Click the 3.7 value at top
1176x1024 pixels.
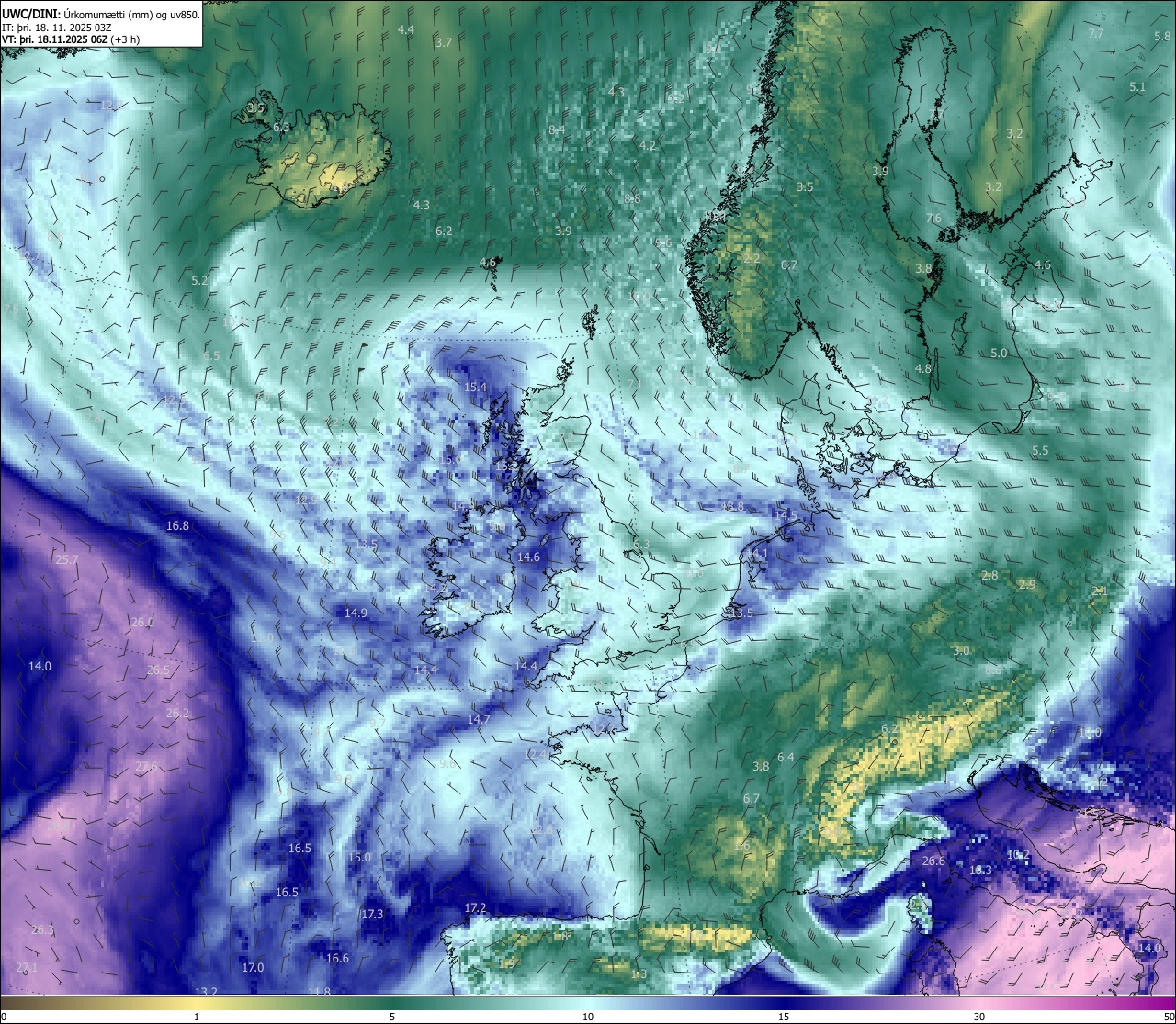pos(444,43)
